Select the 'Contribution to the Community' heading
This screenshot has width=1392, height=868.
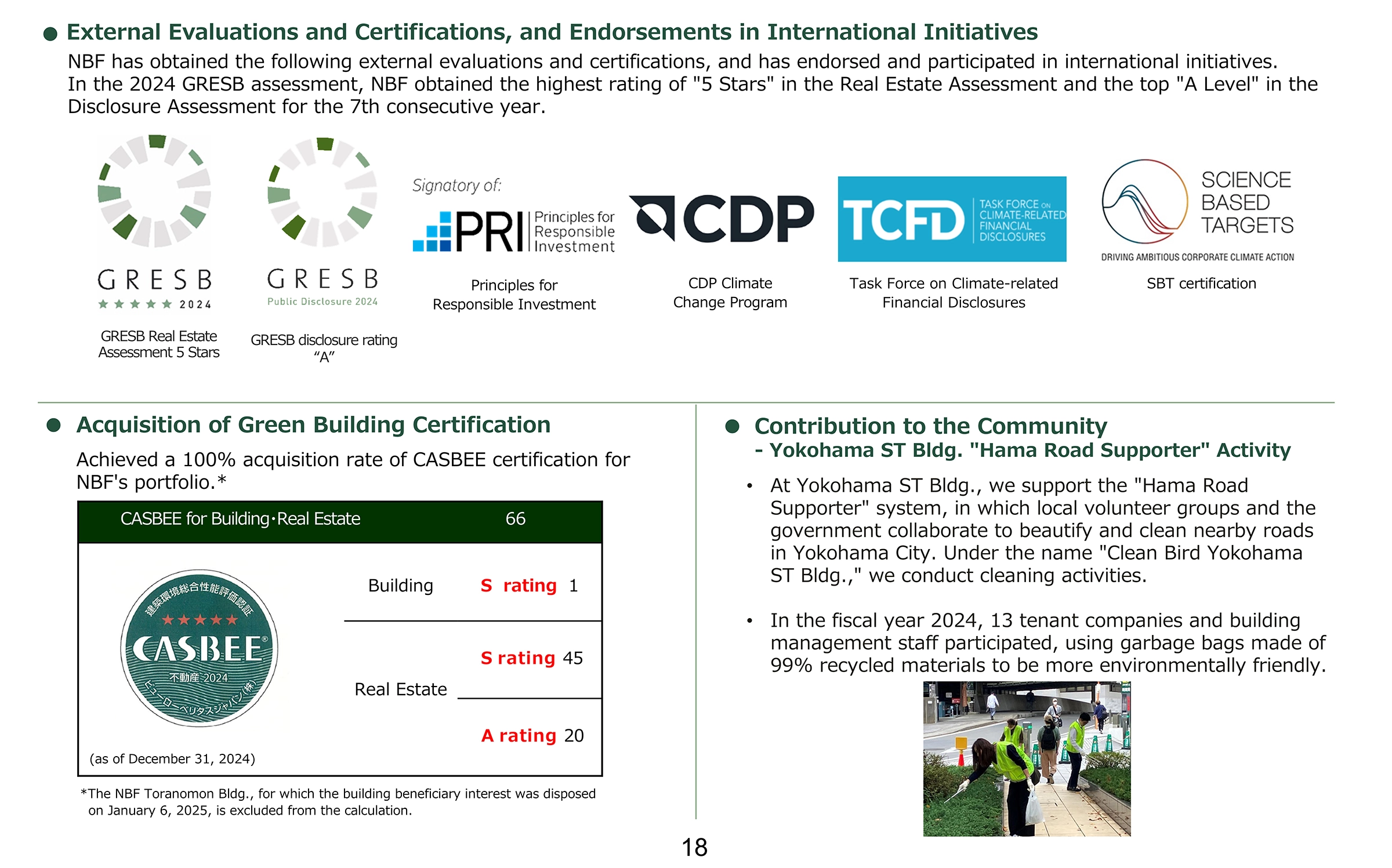[930, 426]
